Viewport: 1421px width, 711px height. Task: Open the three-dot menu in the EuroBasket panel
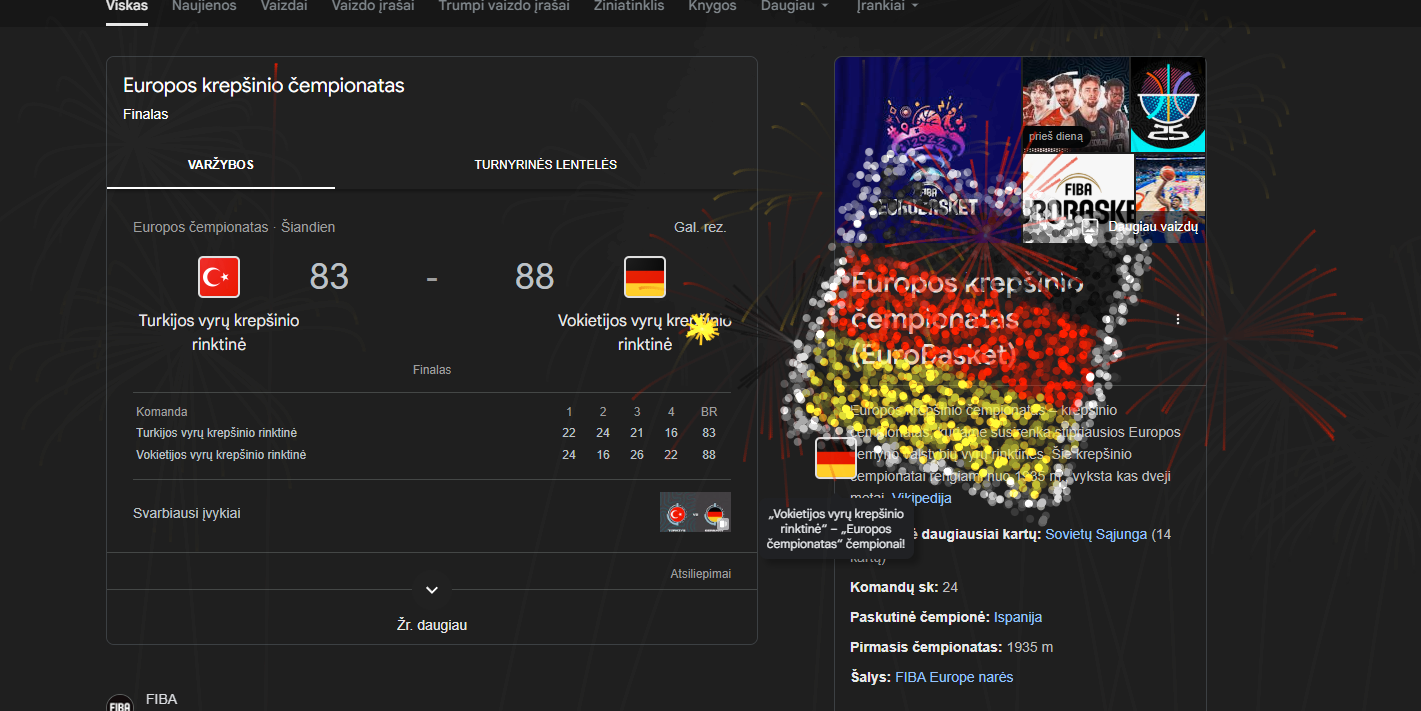click(1178, 319)
